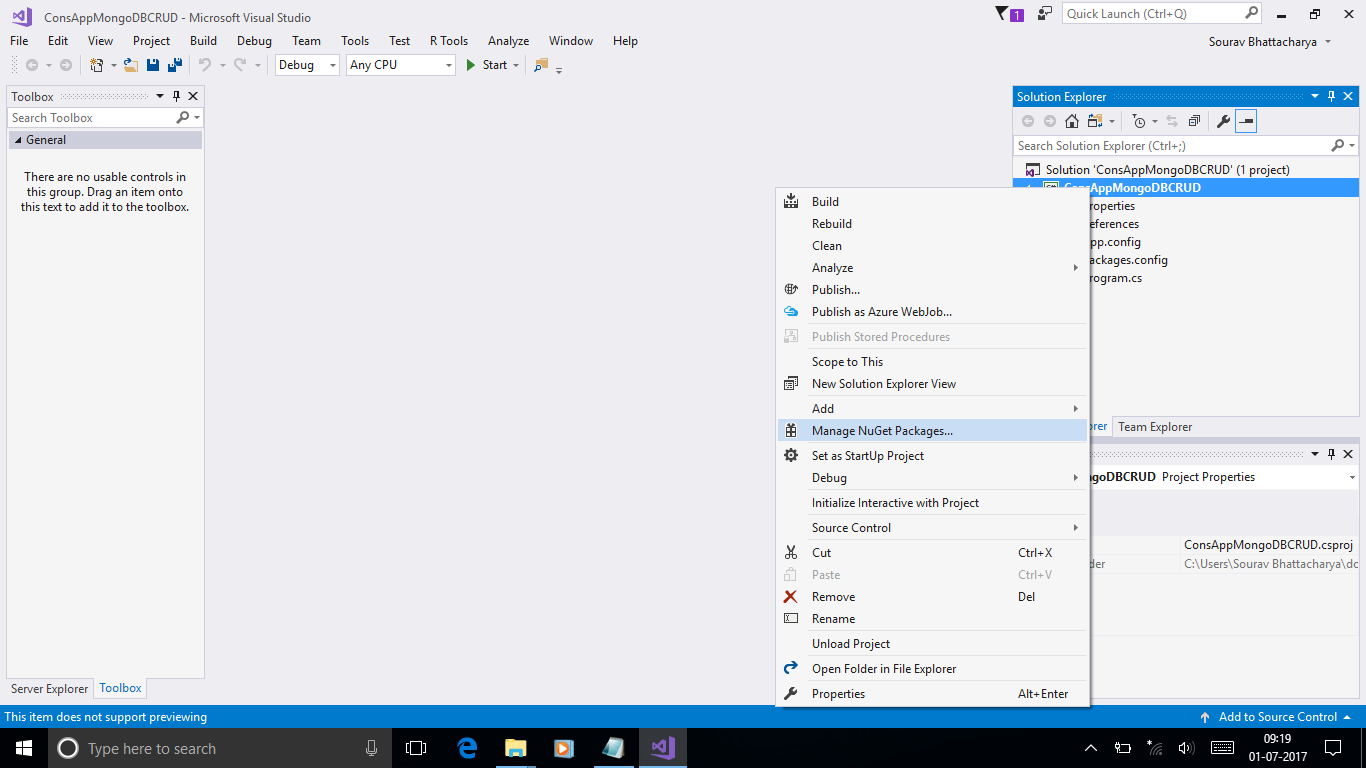Click the Find in Files toolbar icon
Image resolution: width=1366 pixels, height=768 pixels.
541,65
